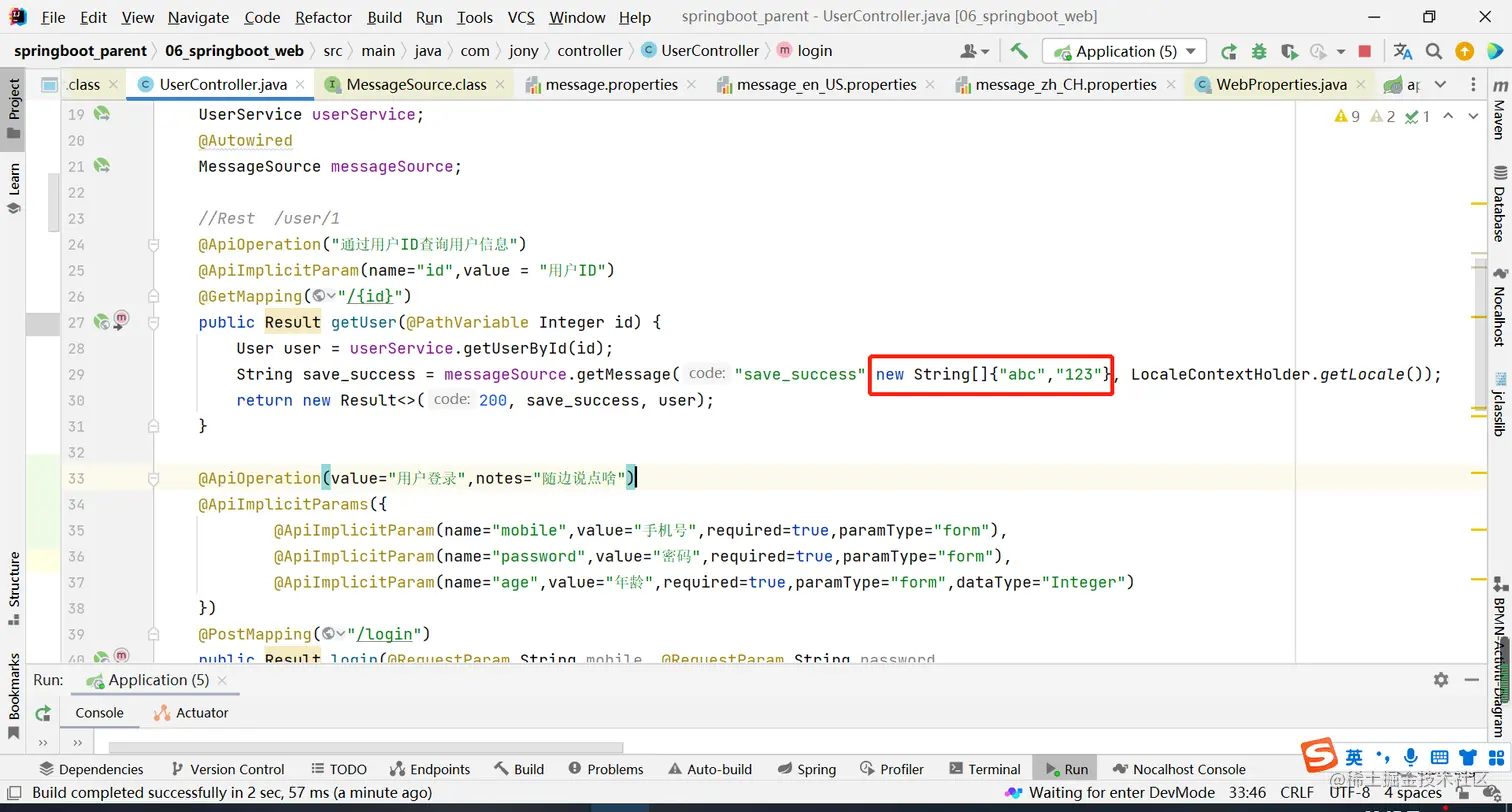Show hidden editor tabs dropdown arrow
This screenshot has height=812, width=1512.
[x=1440, y=85]
